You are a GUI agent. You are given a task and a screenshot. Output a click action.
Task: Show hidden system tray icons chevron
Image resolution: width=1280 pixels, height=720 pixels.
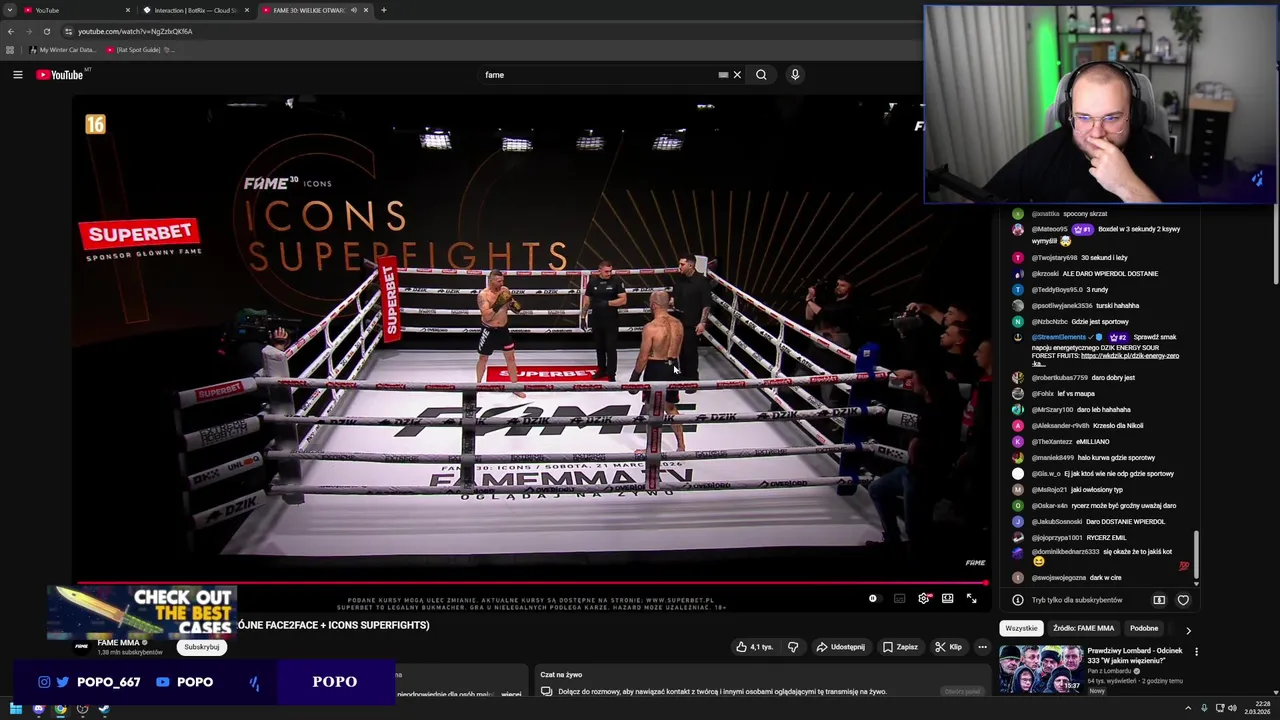tap(1188, 709)
